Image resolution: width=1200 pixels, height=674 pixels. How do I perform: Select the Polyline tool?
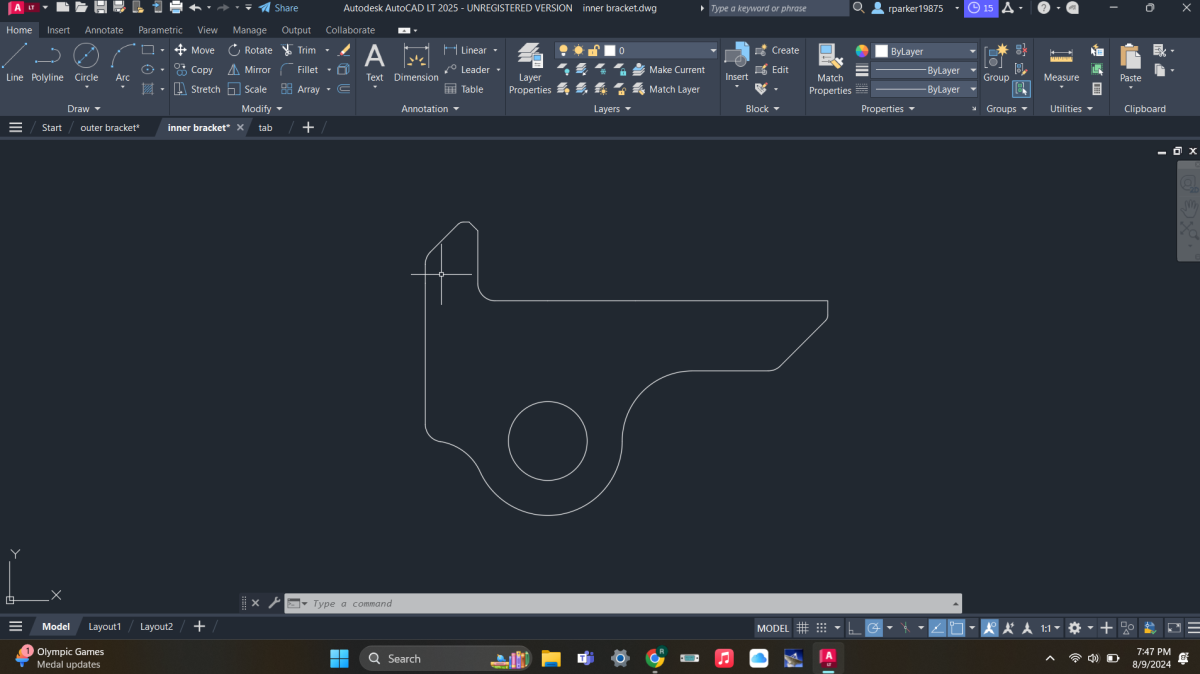pyautogui.click(x=47, y=62)
